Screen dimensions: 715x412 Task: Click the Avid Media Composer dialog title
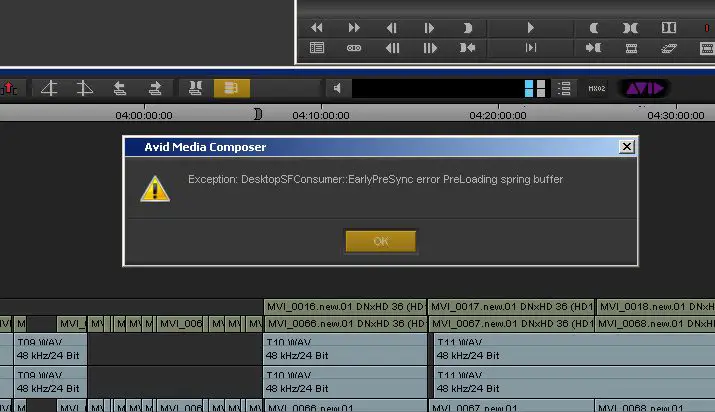click(x=205, y=147)
